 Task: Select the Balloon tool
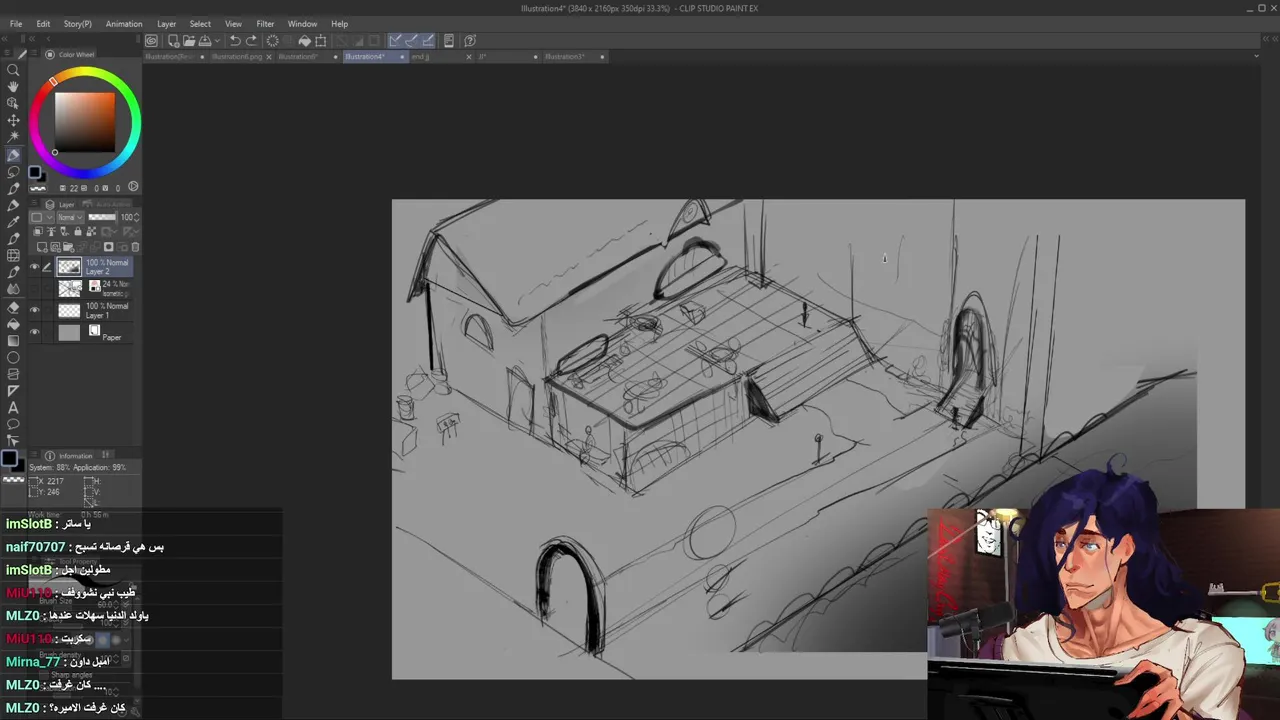(13, 424)
